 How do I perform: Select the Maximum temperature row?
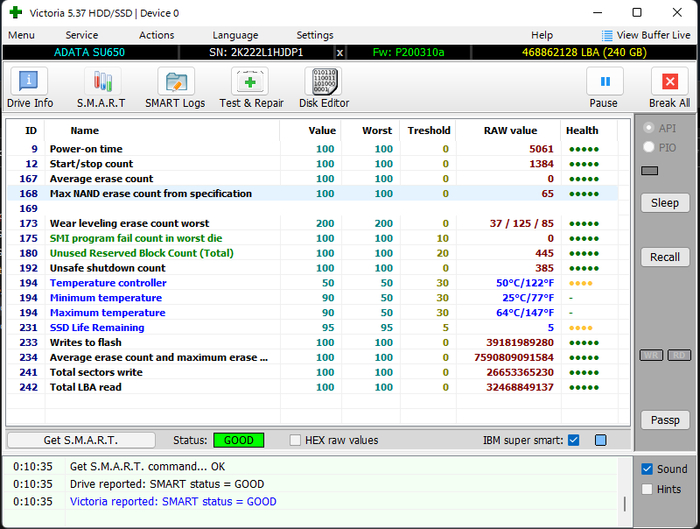(x=312, y=312)
